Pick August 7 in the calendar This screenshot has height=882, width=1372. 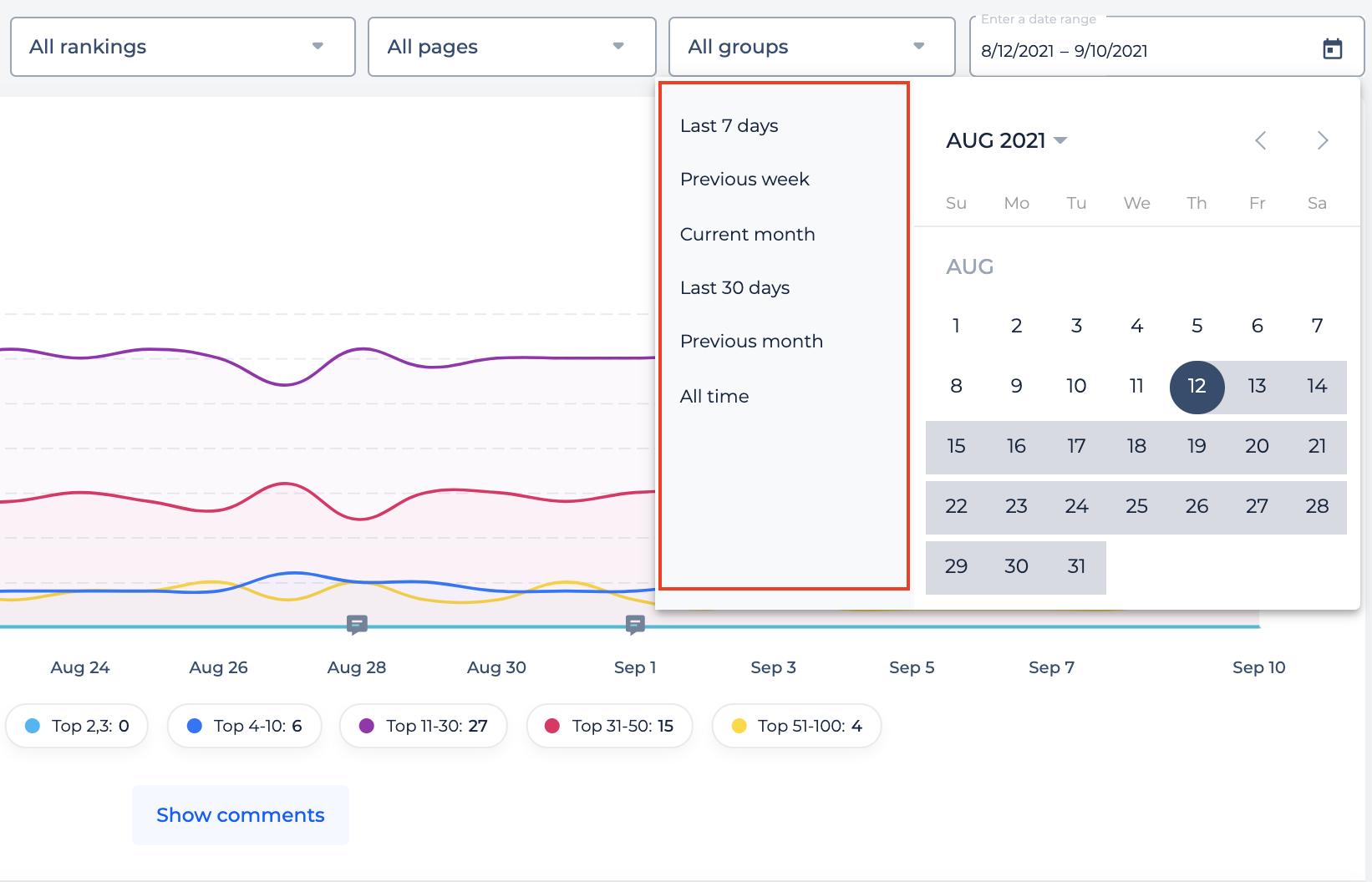tap(1317, 326)
